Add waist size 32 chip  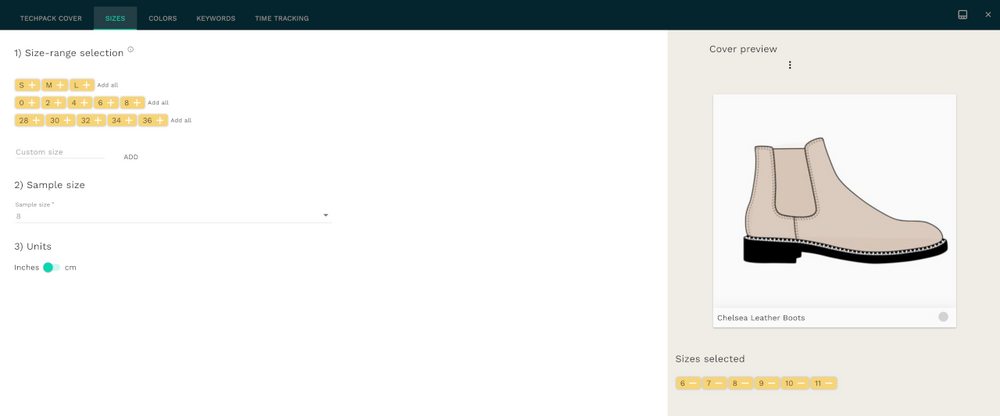pyautogui.click(x=98, y=120)
